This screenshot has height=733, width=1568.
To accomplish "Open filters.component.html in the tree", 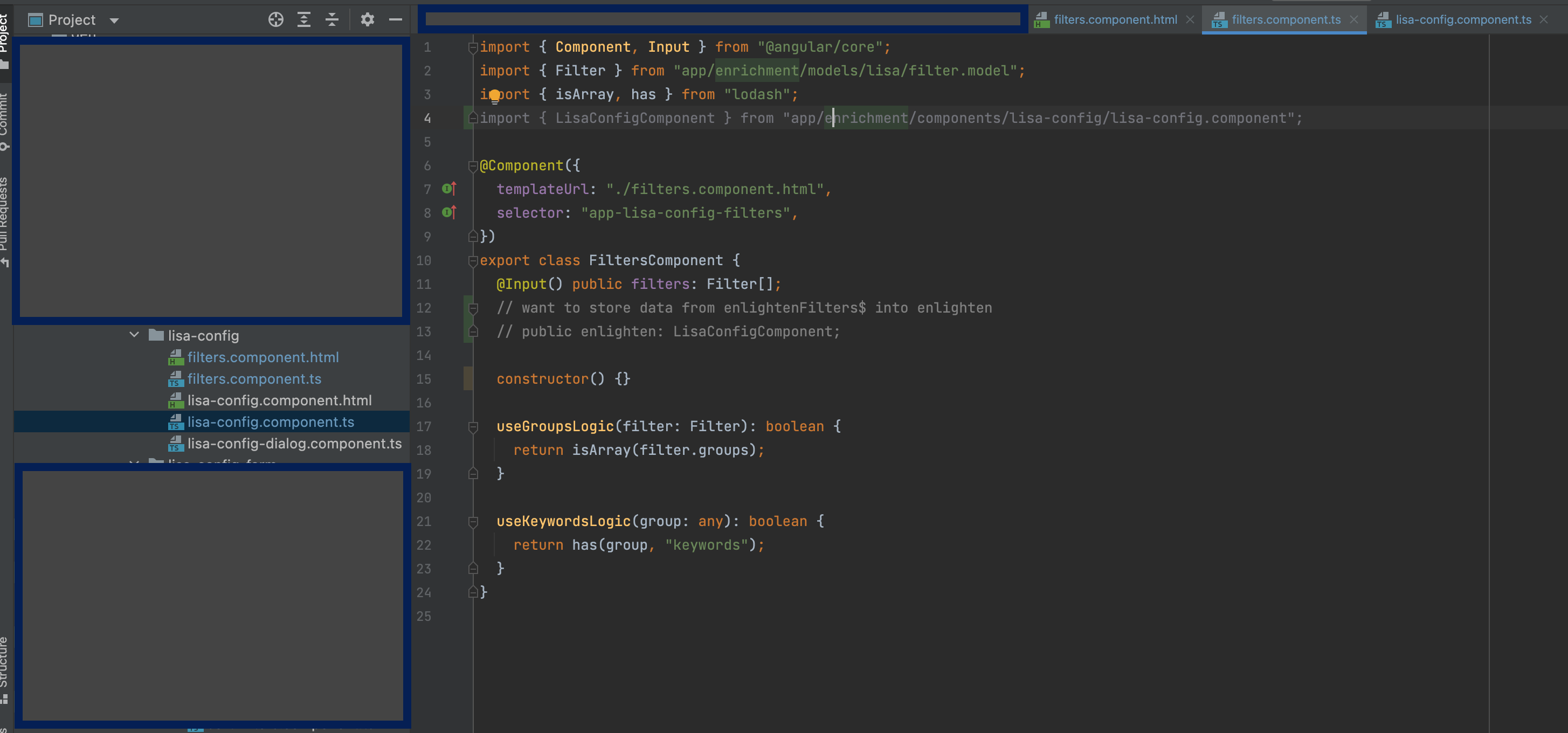I will pos(263,357).
